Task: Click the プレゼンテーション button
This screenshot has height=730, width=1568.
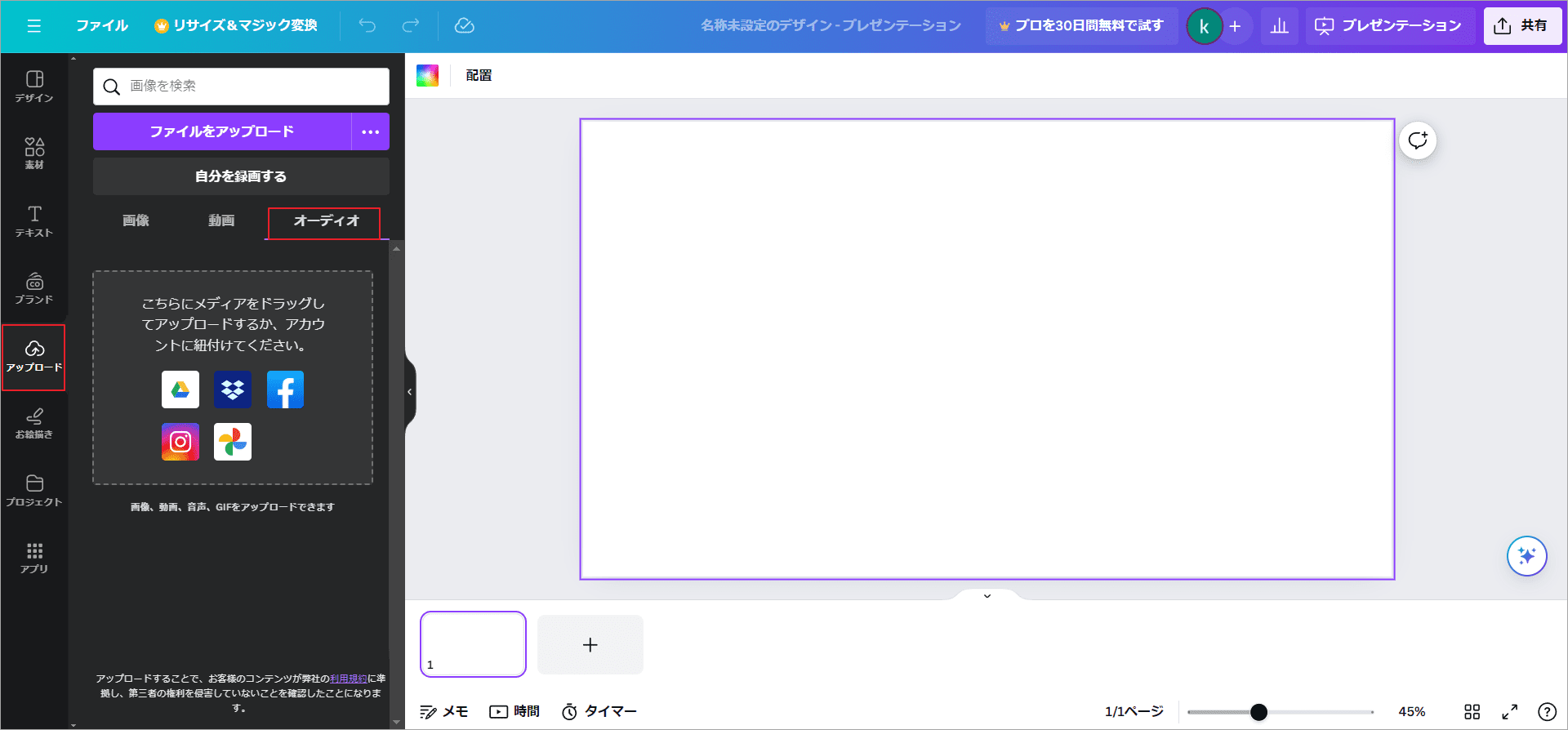Action: [1388, 26]
